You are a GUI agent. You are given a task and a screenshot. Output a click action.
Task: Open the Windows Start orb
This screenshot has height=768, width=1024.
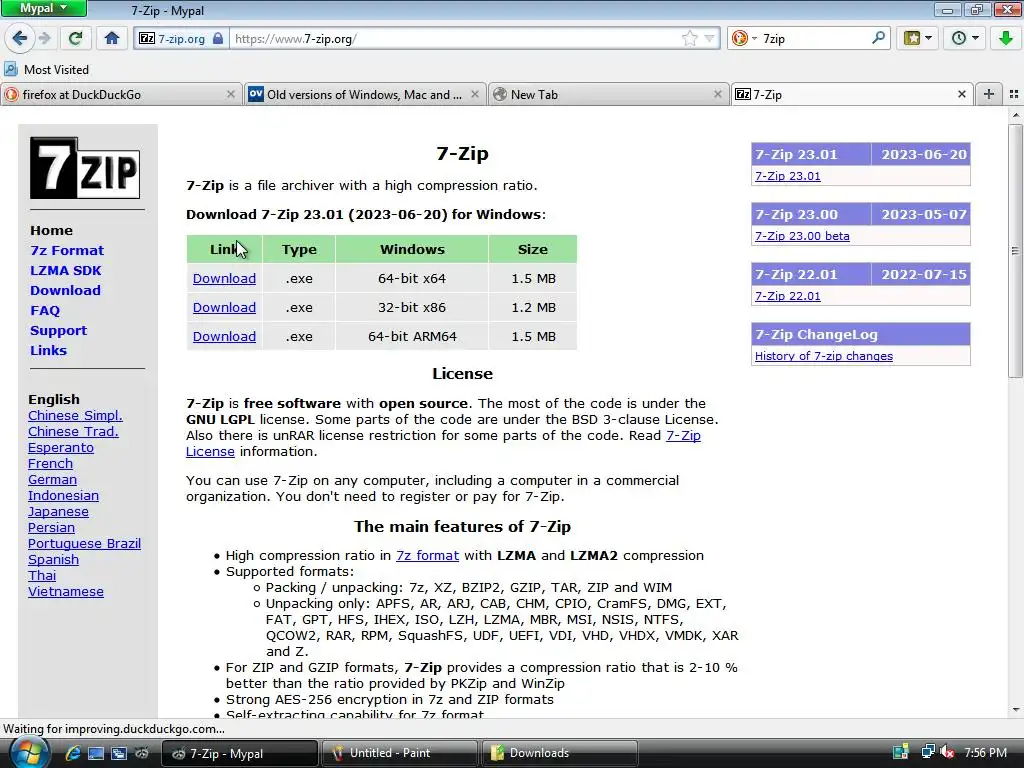29,753
